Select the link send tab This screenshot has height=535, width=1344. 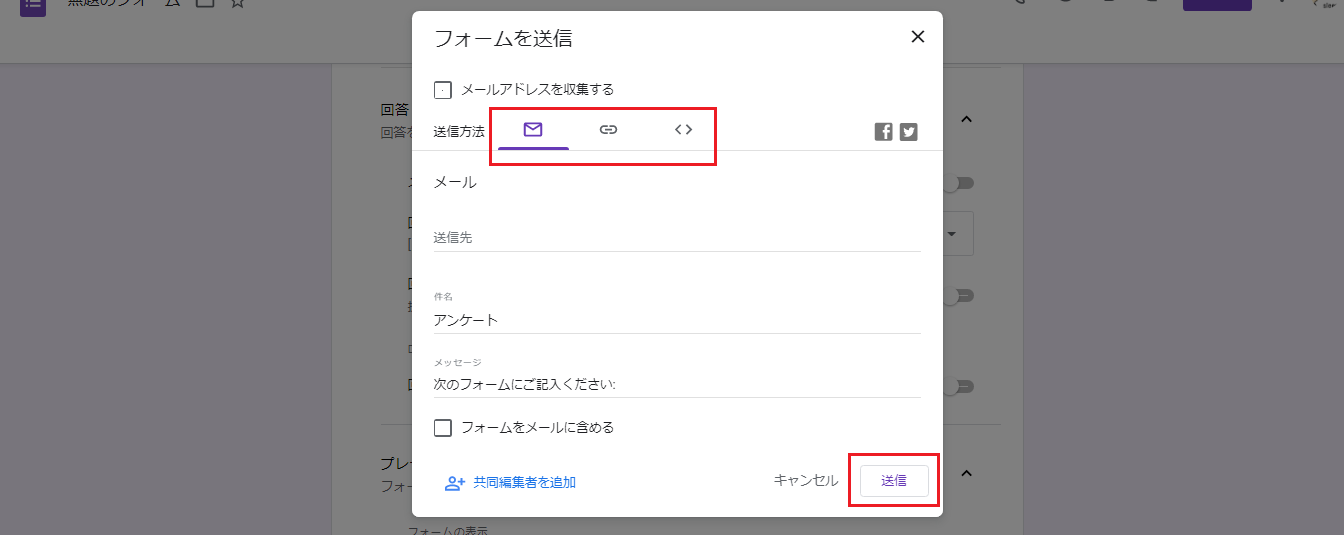click(608, 130)
